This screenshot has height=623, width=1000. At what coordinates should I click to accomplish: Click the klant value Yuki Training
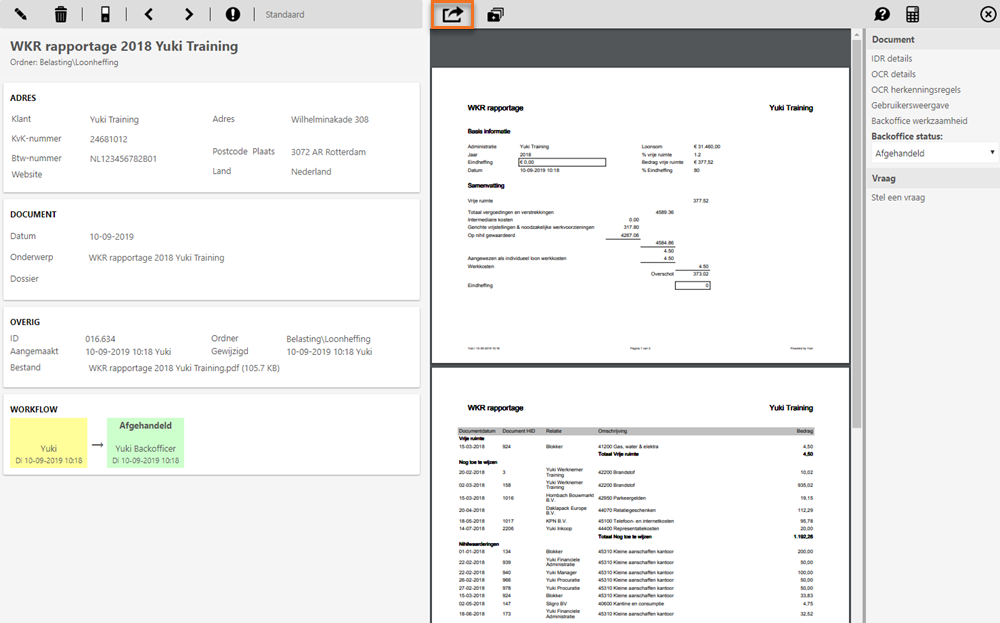click(x=114, y=119)
